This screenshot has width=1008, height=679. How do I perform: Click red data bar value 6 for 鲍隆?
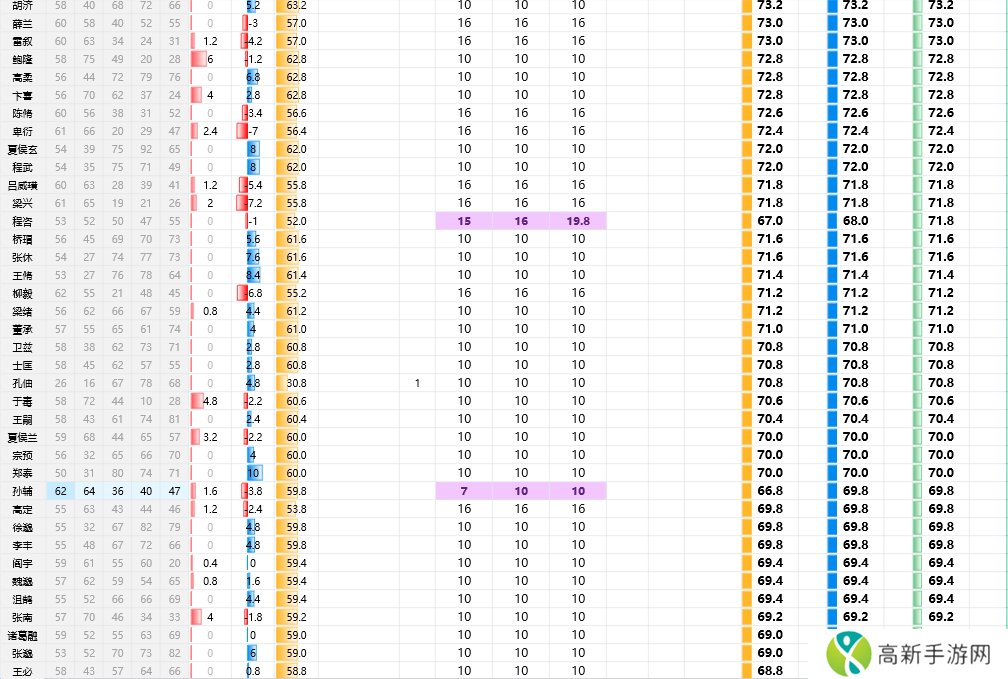pos(209,59)
